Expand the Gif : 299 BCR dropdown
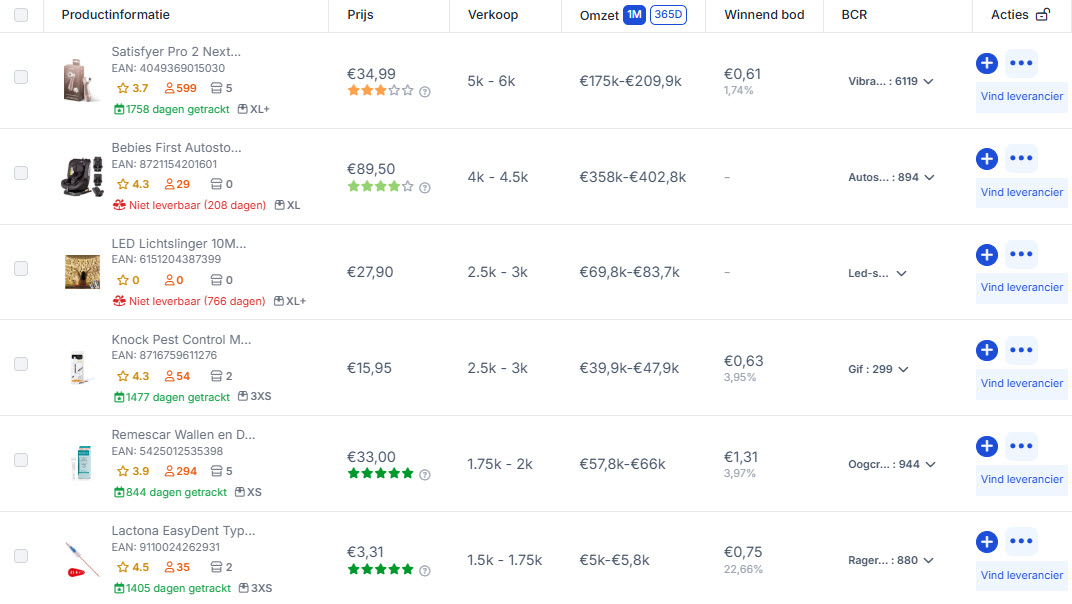The image size is (1072, 604). (879, 369)
